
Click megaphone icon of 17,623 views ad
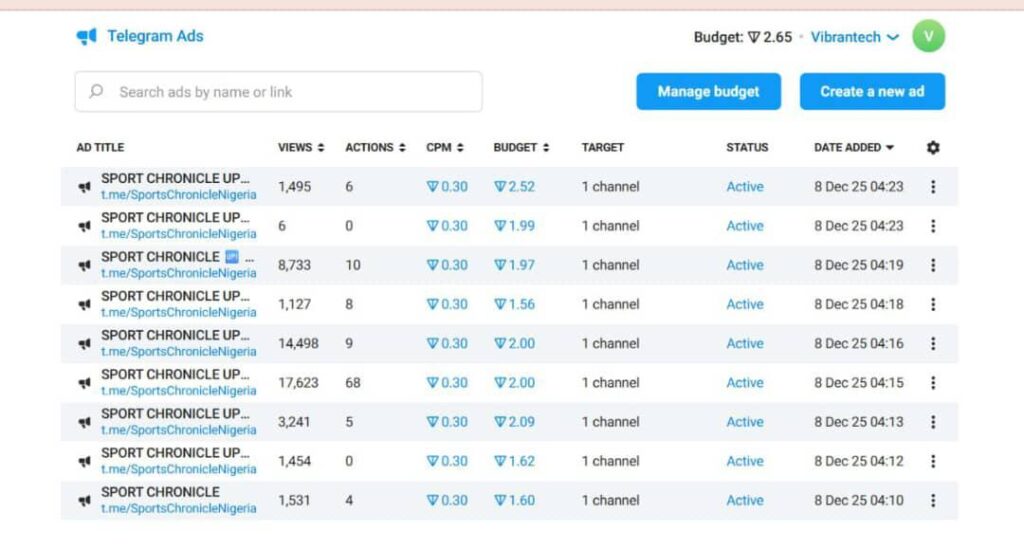(x=84, y=383)
